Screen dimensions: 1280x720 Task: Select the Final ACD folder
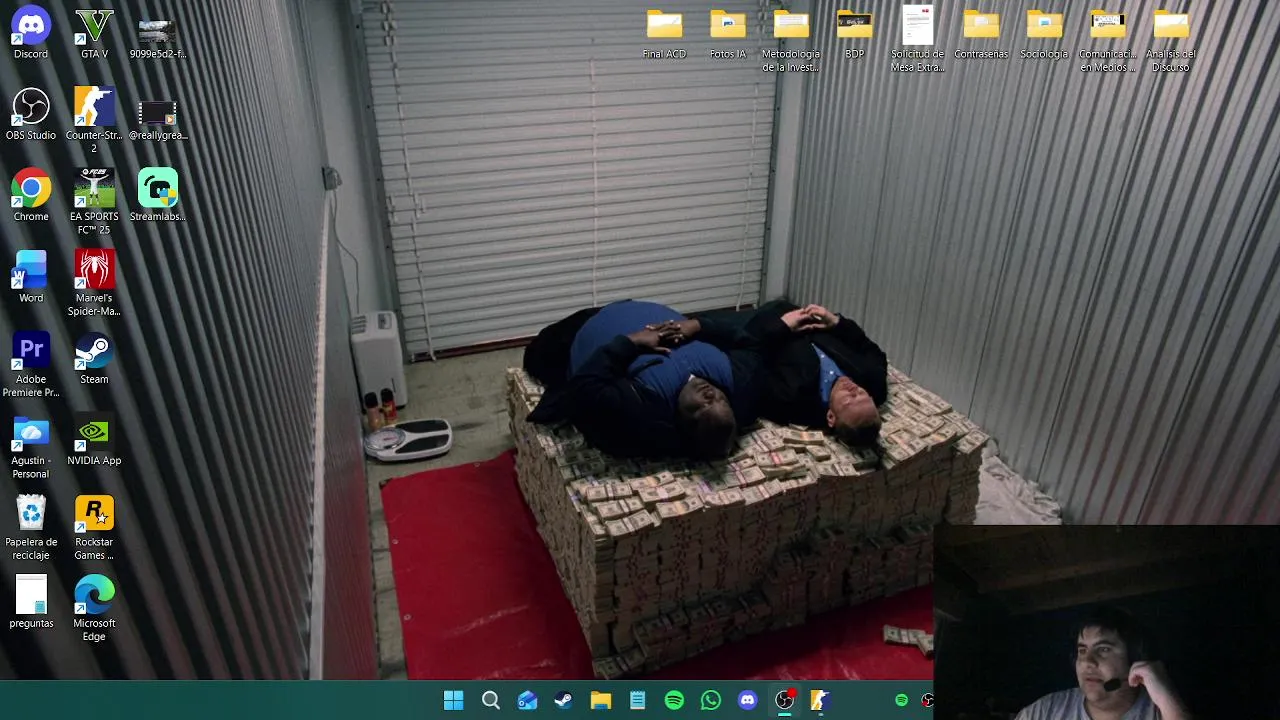664,33
